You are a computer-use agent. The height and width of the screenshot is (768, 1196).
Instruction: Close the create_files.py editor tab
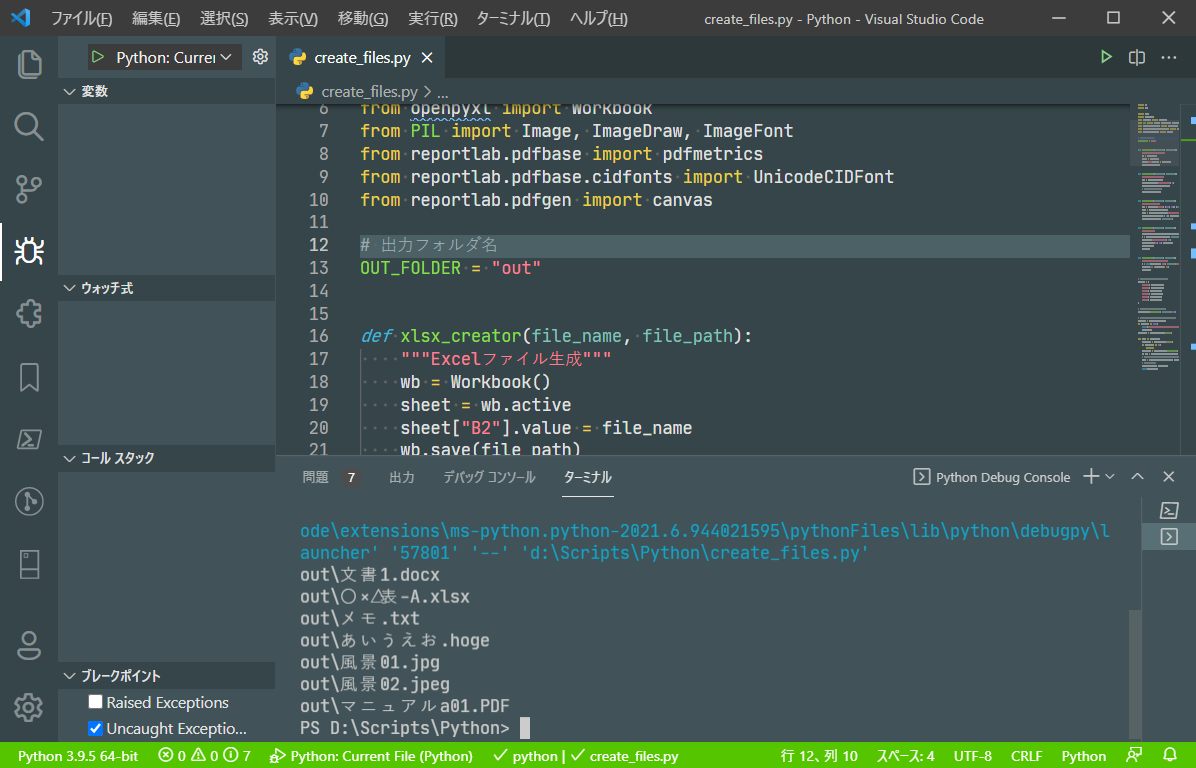coord(427,58)
